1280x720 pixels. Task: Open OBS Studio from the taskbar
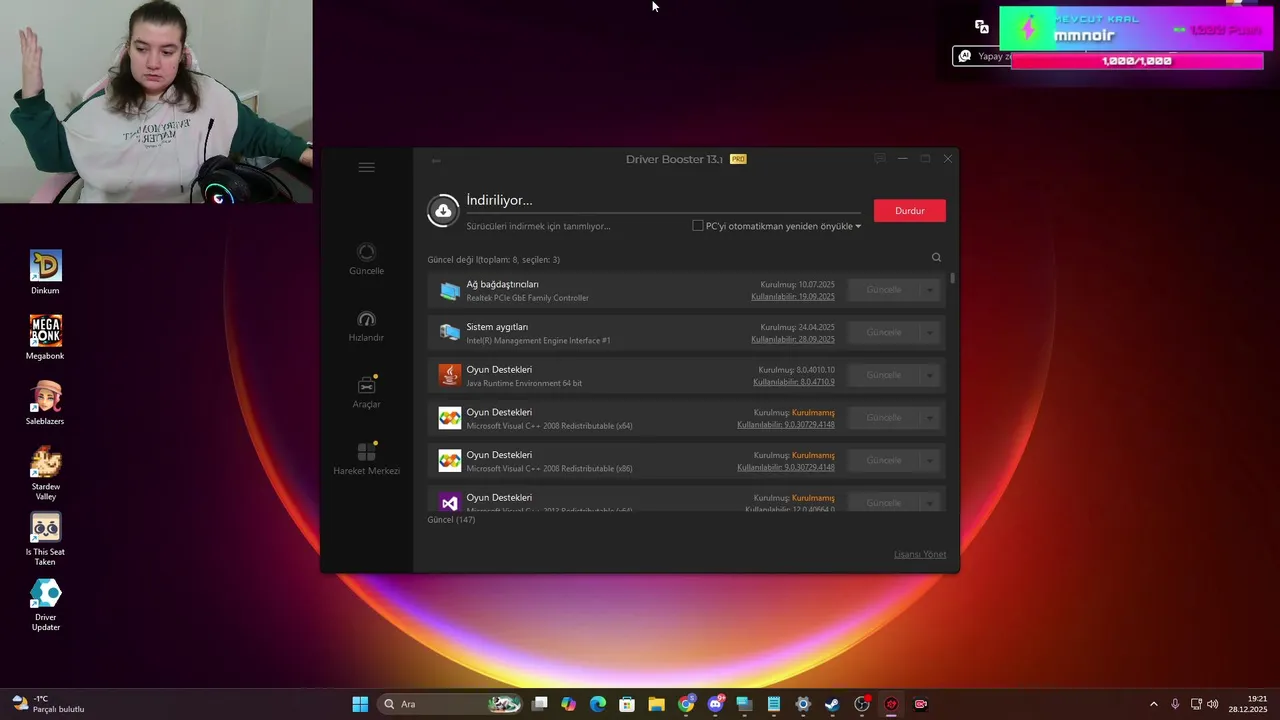click(862, 704)
